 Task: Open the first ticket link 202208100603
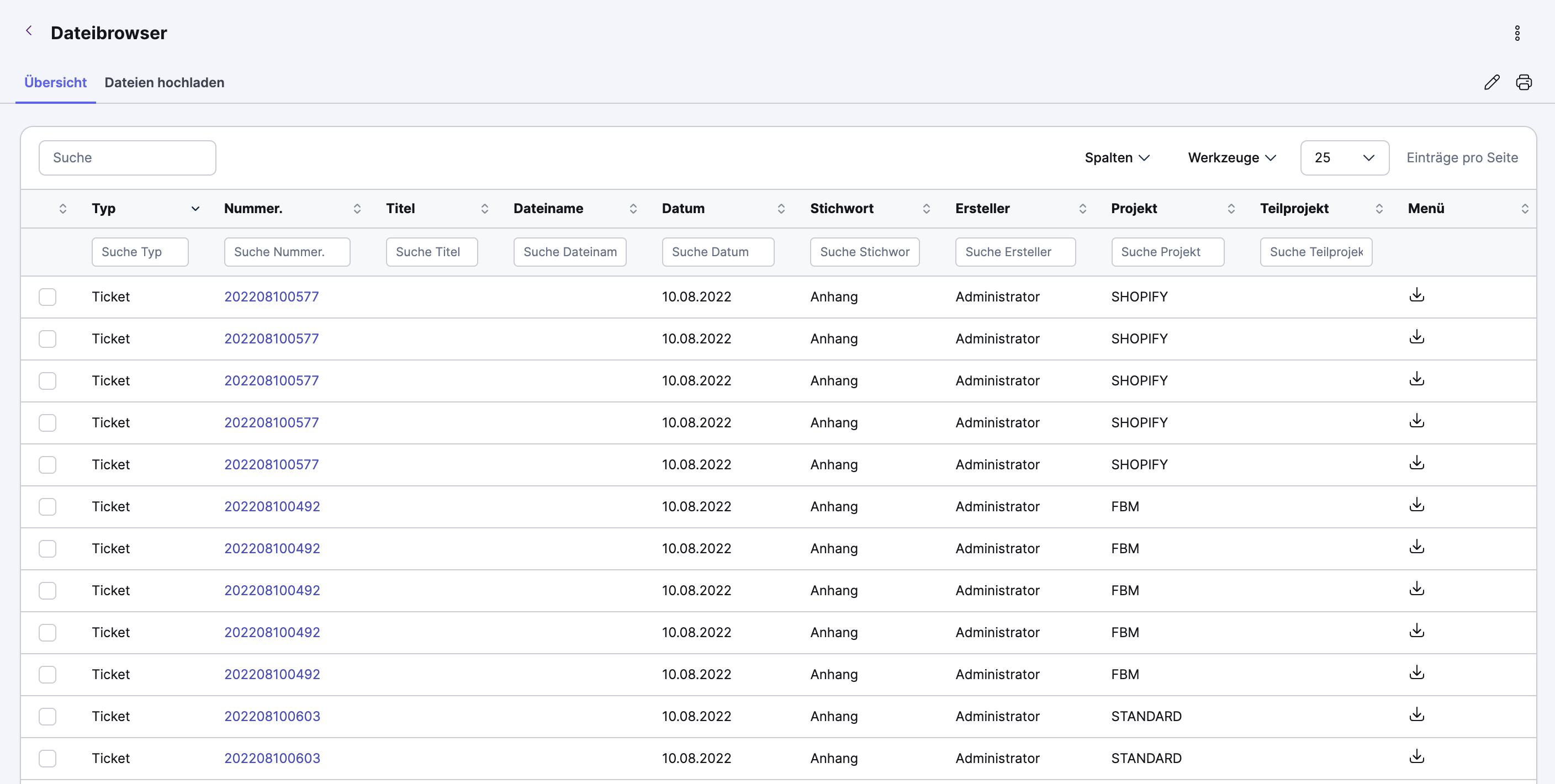pyautogui.click(x=272, y=717)
